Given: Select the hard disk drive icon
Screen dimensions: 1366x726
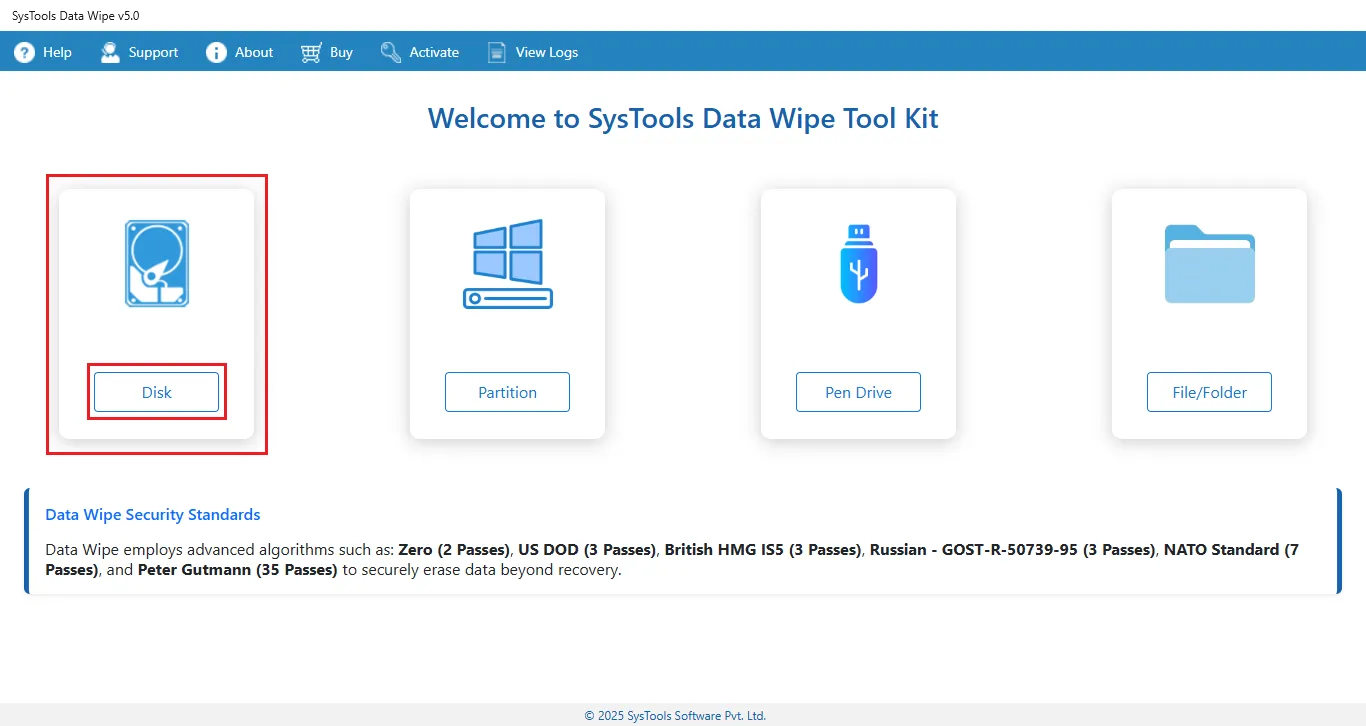Looking at the screenshot, I should click(x=157, y=264).
